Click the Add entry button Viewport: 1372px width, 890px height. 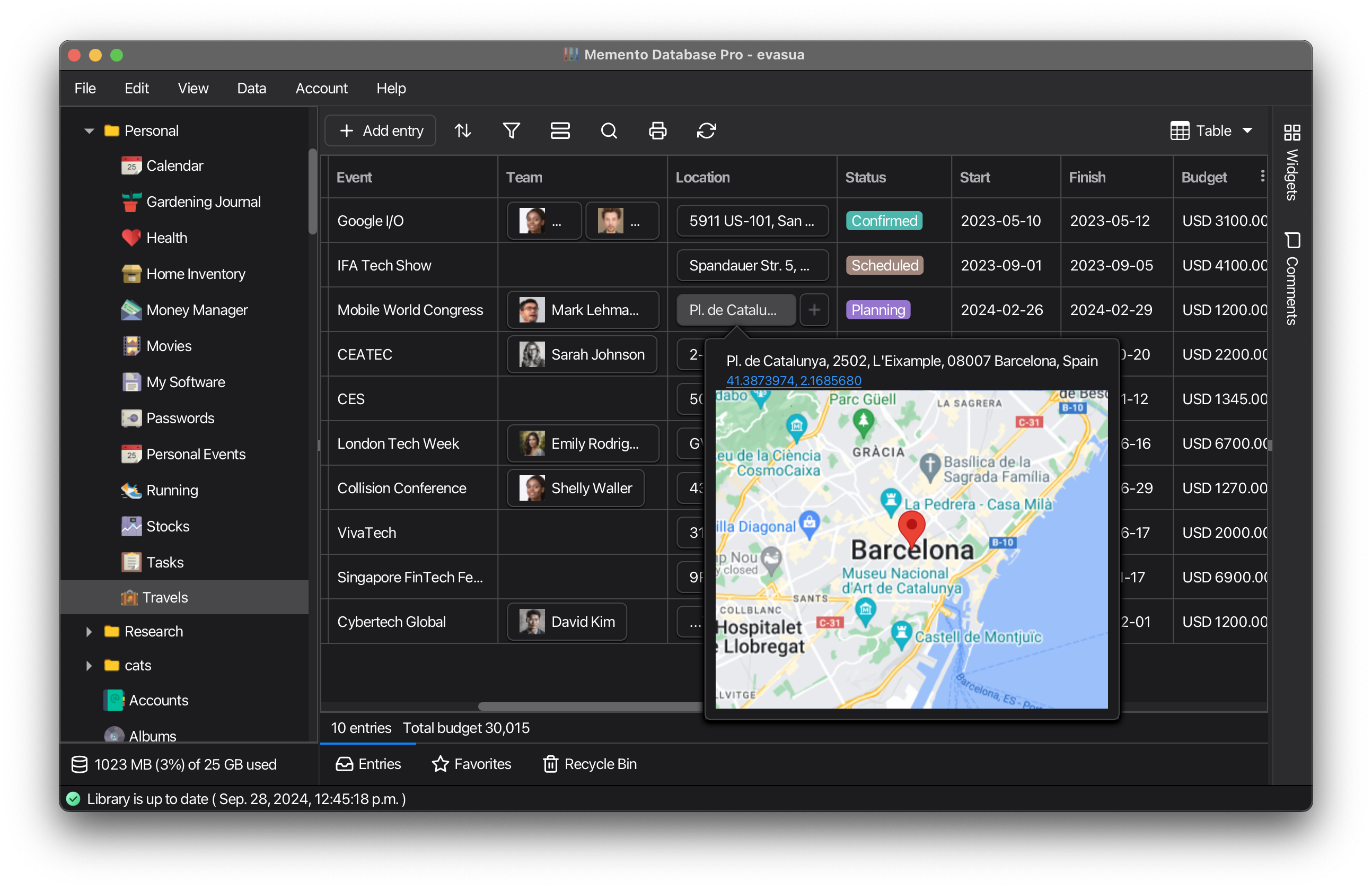click(380, 130)
